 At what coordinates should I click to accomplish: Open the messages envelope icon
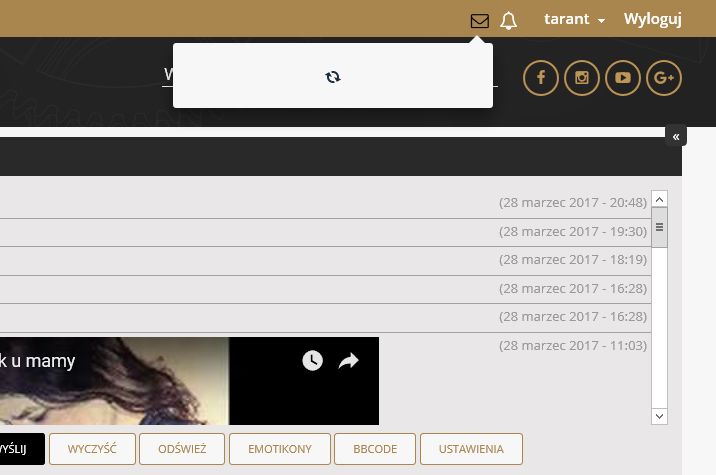point(480,20)
